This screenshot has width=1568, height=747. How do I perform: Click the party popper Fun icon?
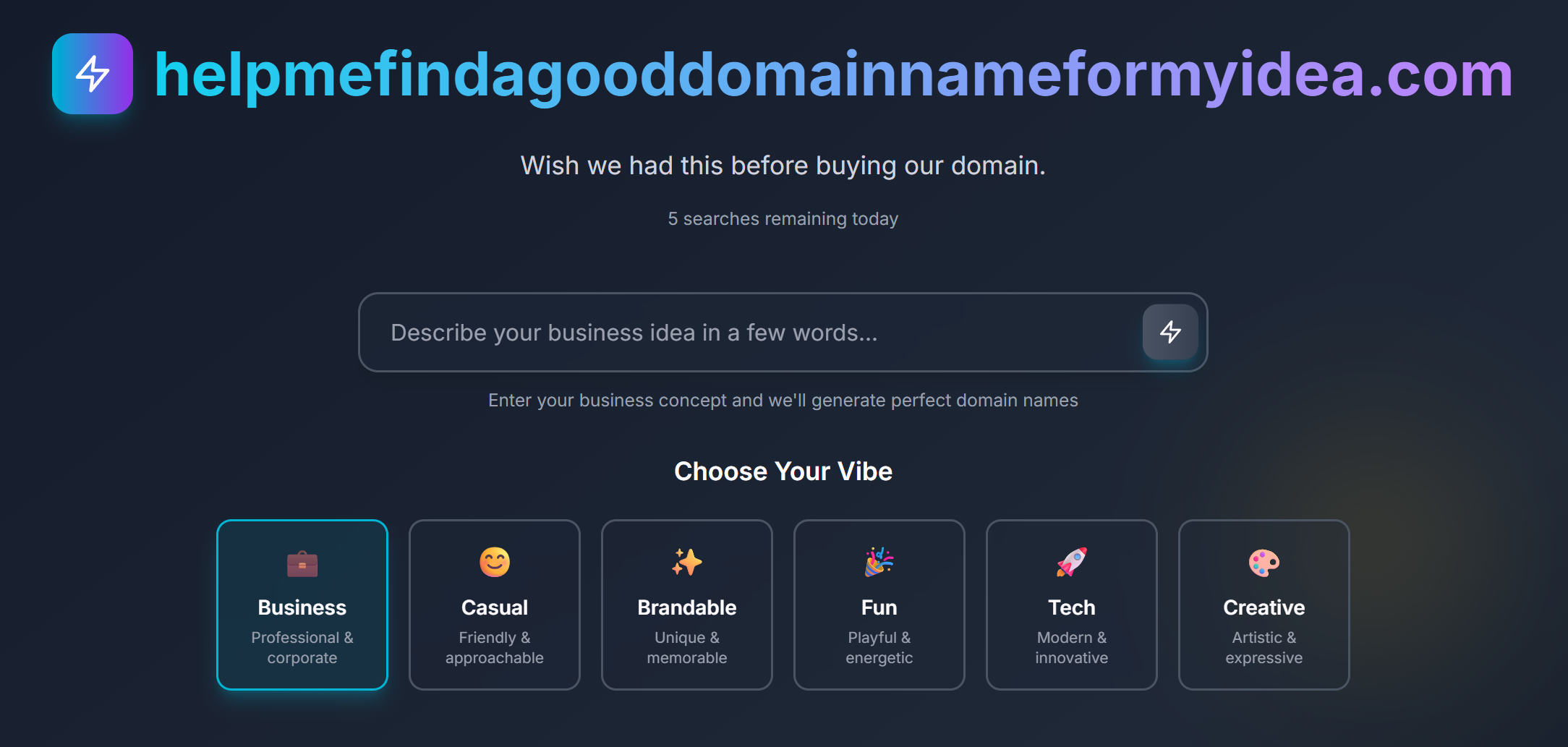(x=879, y=562)
